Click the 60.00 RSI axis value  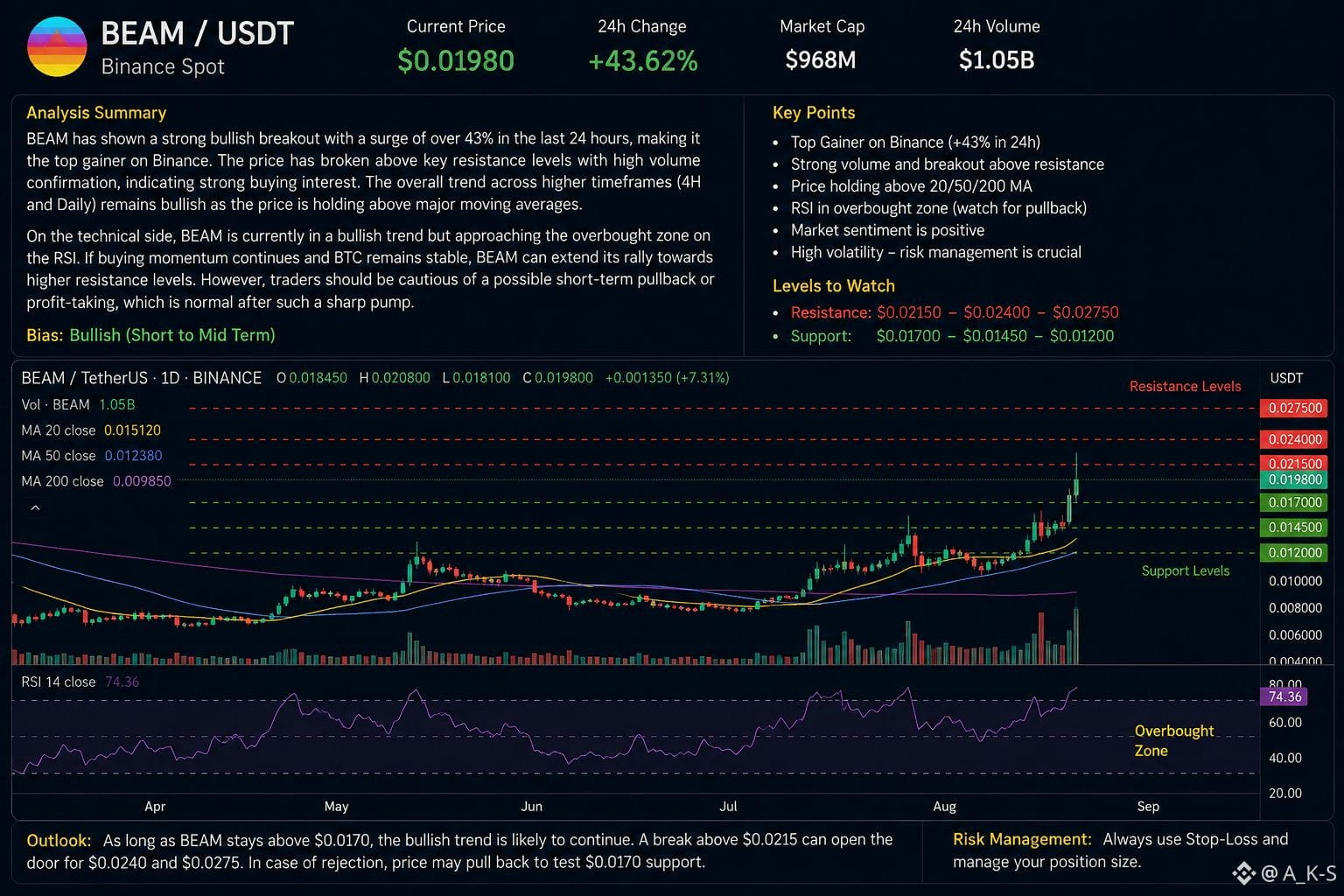[x=1285, y=723]
